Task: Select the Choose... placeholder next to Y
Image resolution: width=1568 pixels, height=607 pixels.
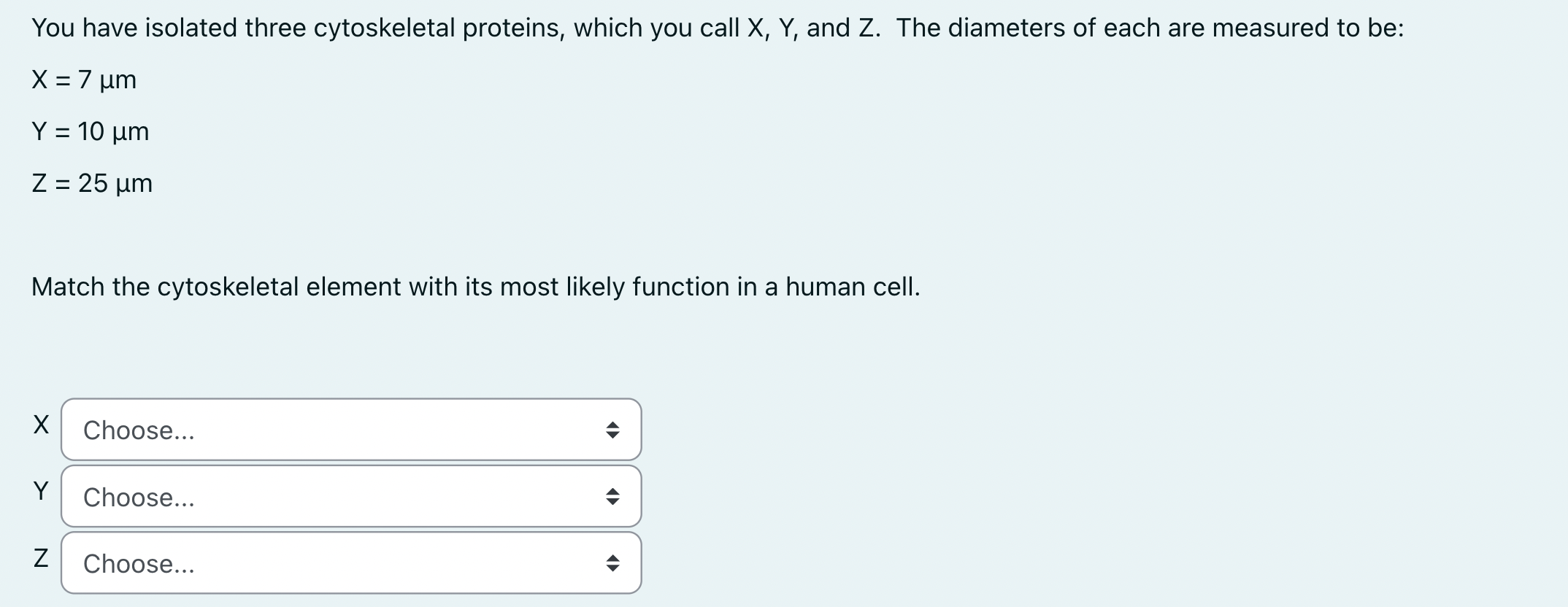Action: click(x=139, y=497)
